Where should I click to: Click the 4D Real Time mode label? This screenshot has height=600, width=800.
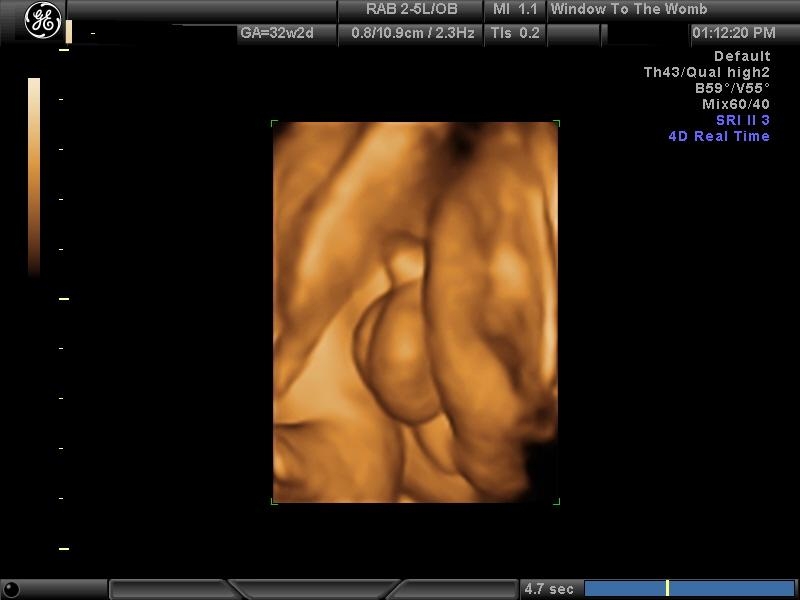pyautogui.click(x=719, y=136)
